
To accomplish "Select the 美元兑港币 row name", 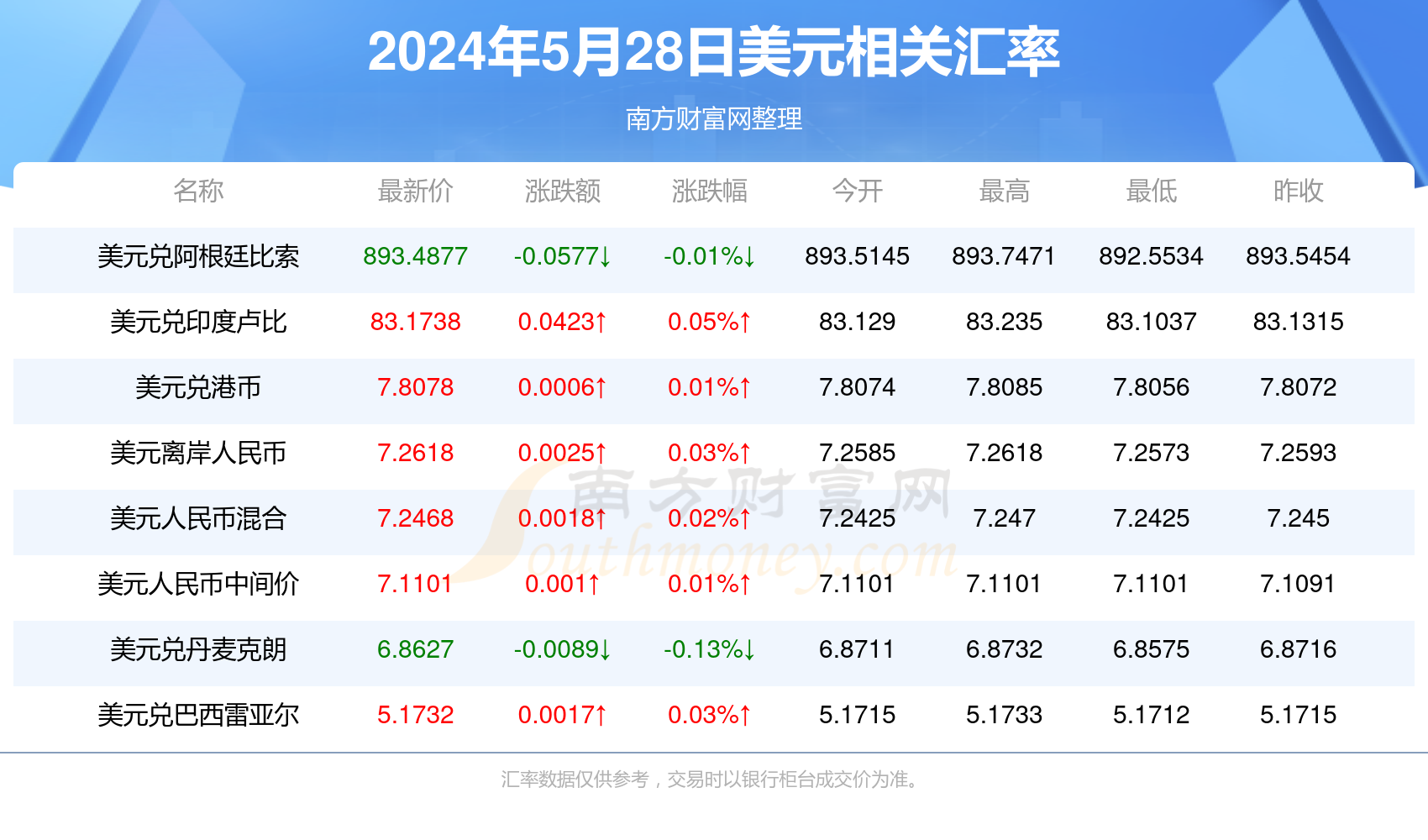I will 198,387.
